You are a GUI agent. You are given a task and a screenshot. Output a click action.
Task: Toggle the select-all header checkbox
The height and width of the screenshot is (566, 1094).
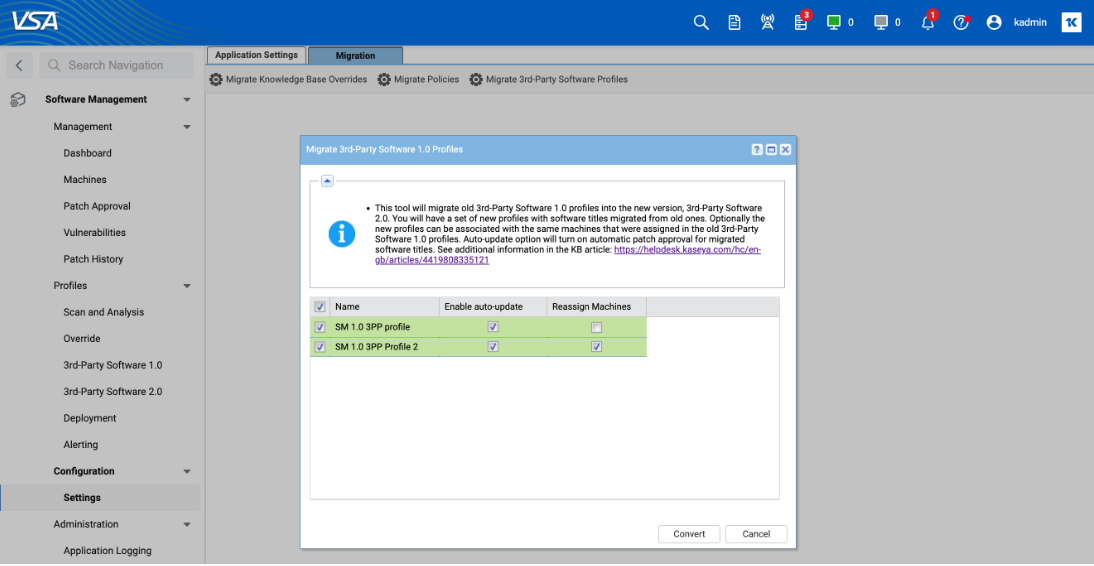[320, 306]
